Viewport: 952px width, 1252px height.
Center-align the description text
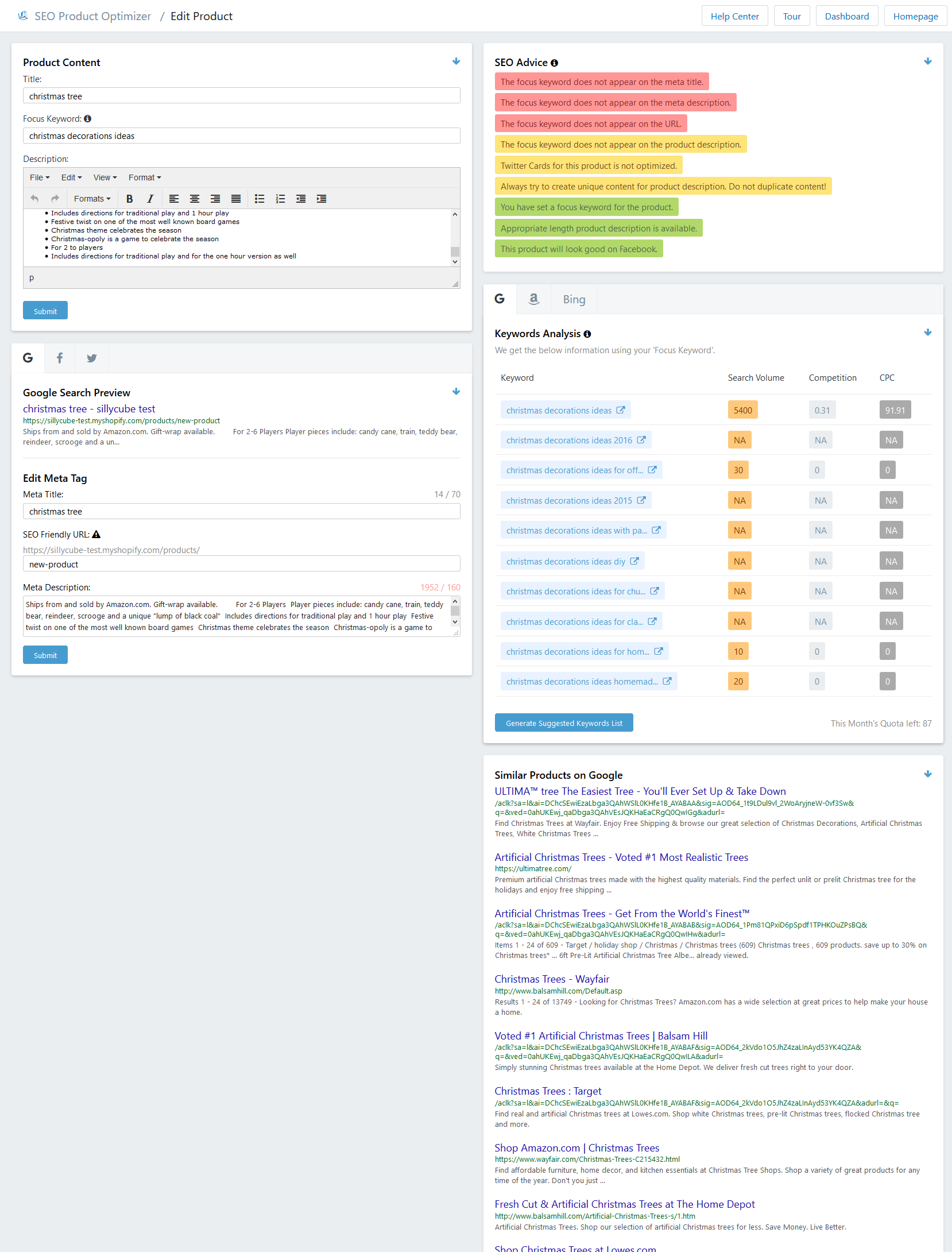pos(195,199)
